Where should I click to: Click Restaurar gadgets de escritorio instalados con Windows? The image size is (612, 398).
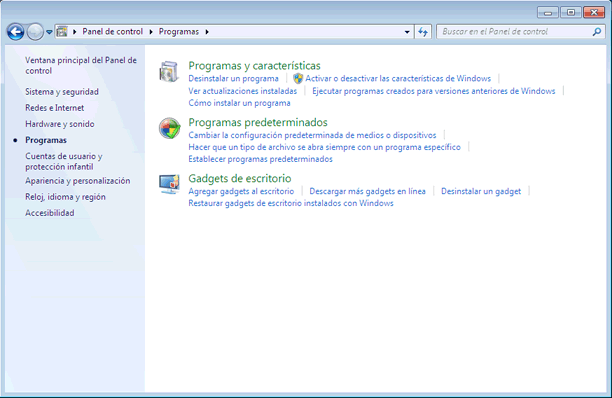point(291,203)
